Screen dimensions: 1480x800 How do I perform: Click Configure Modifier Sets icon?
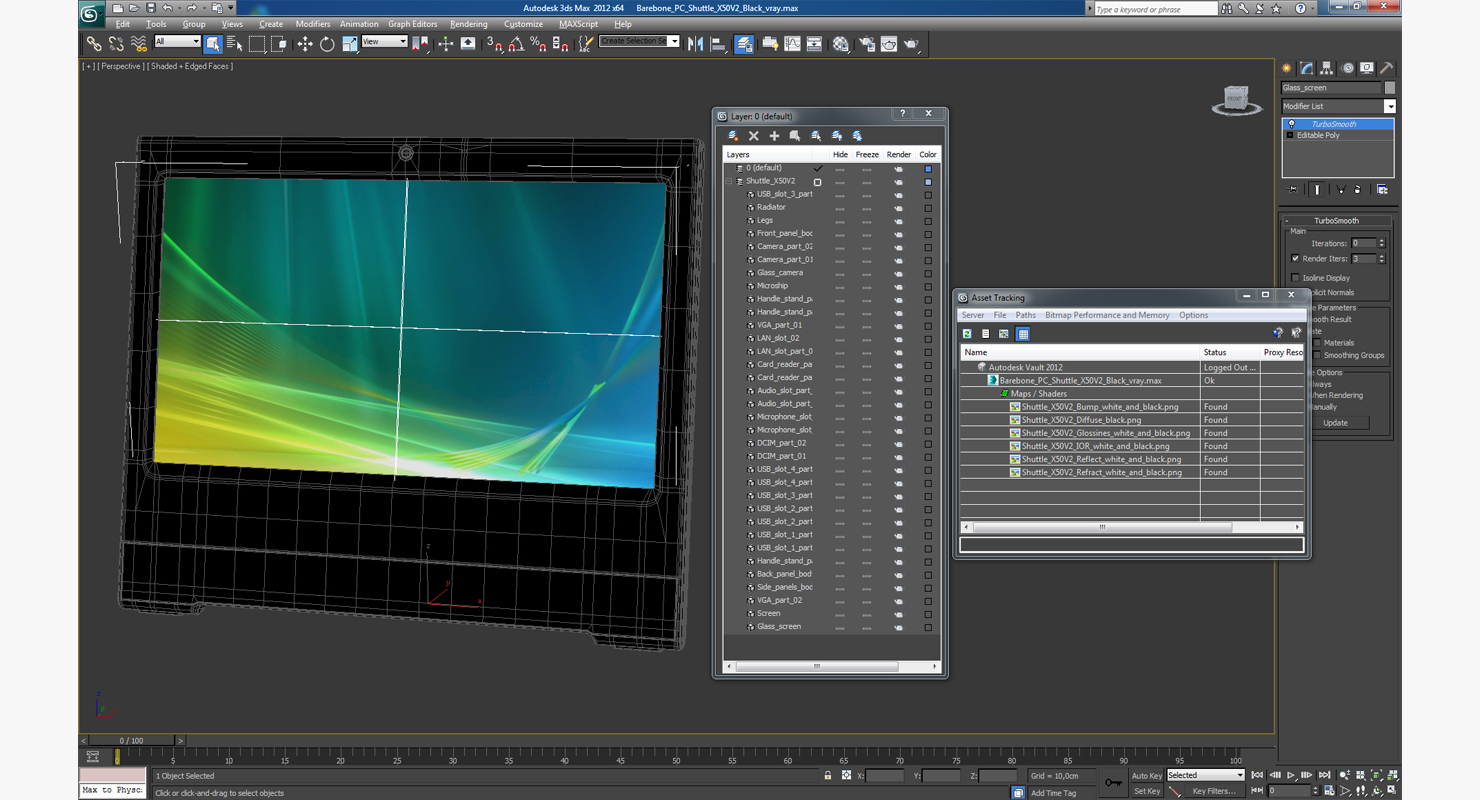pos(1382,189)
